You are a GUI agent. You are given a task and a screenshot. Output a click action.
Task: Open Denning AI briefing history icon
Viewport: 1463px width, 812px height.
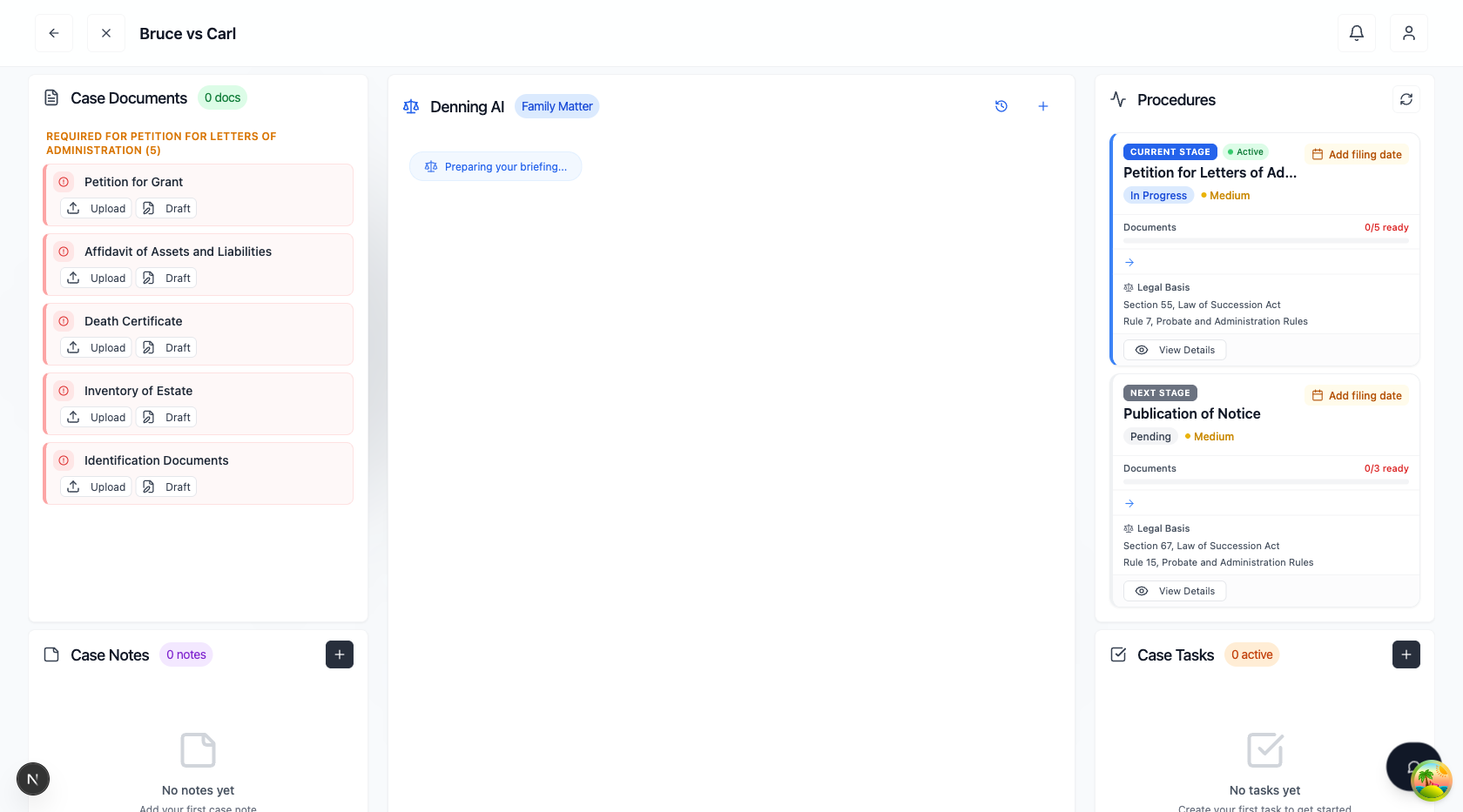1001,105
